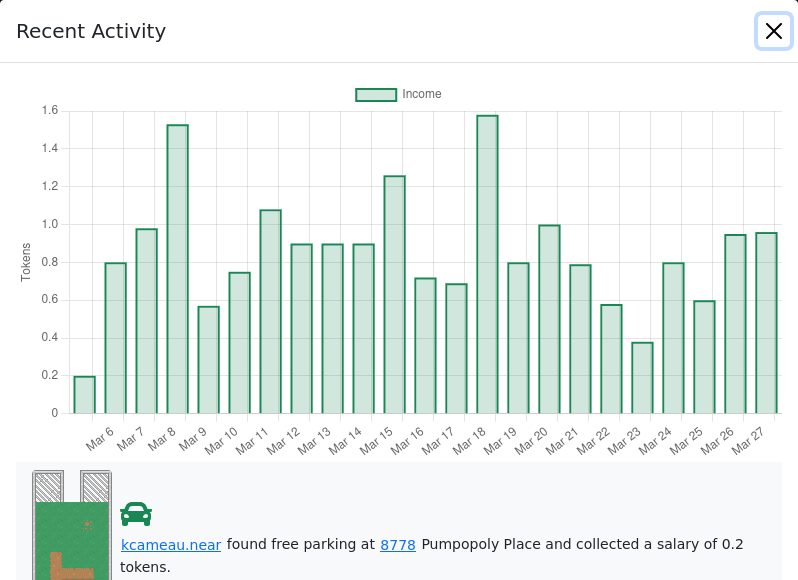
Task: Click the Mar 26 income bar
Action: coord(735,324)
